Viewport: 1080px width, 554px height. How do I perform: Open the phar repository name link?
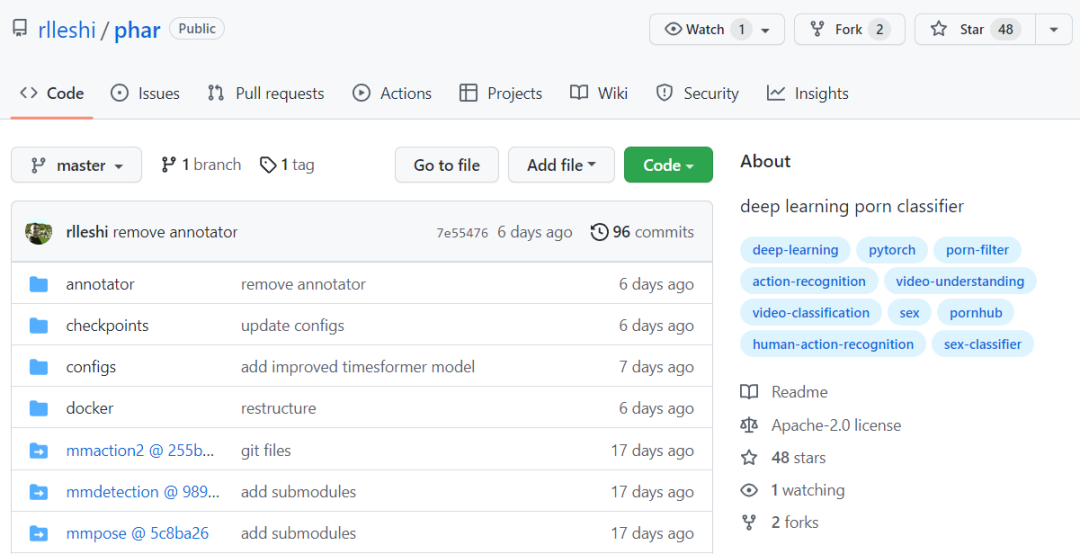(137, 30)
